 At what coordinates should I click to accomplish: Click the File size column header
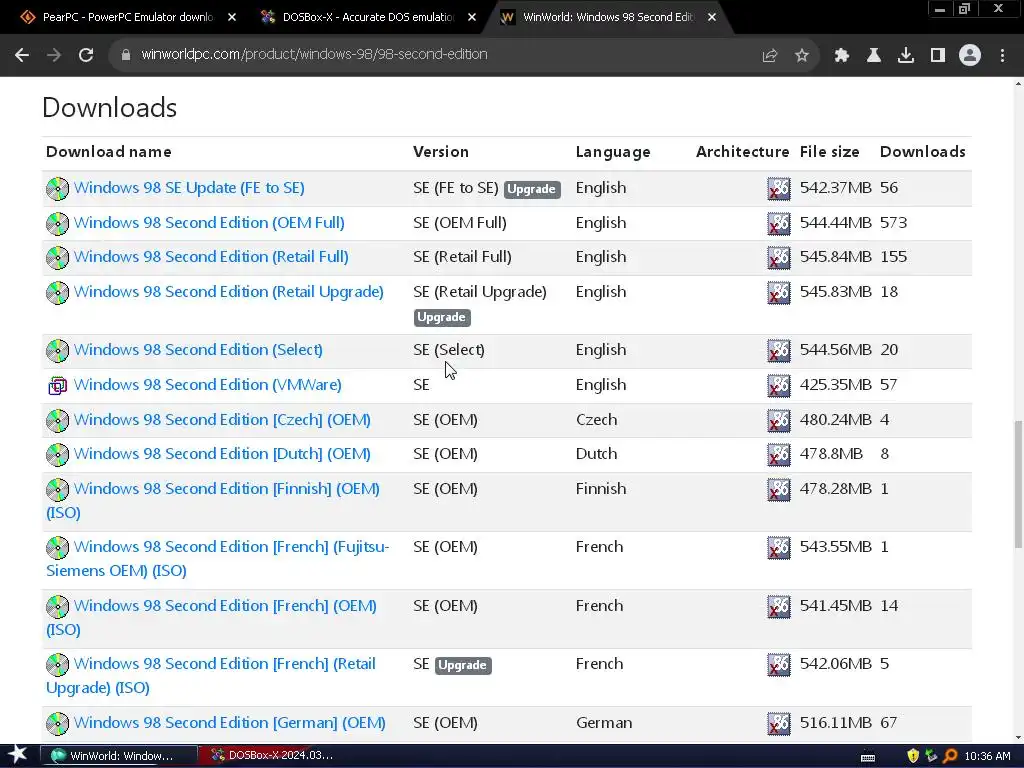829,152
